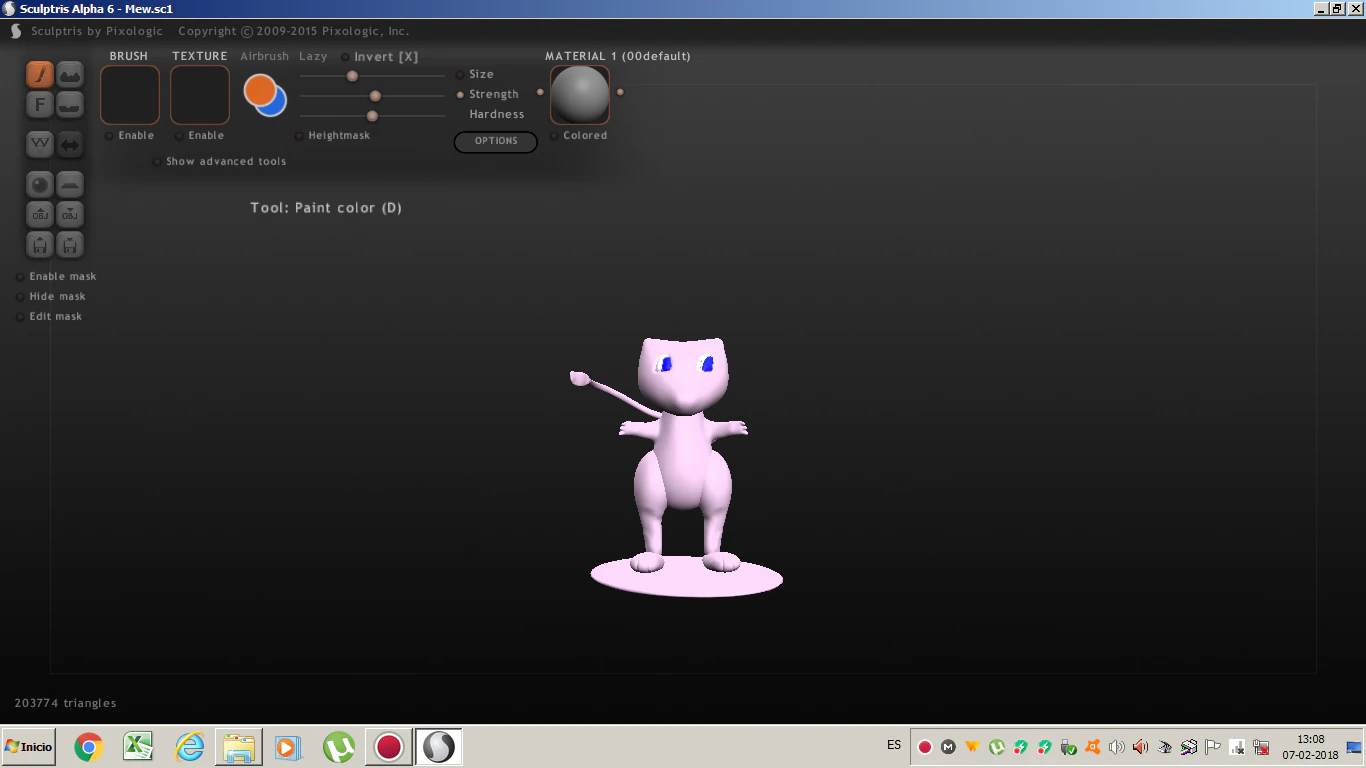This screenshot has width=1366, height=768.
Task: Open the OPTIONS button
Action: click(x=496, y=141)
